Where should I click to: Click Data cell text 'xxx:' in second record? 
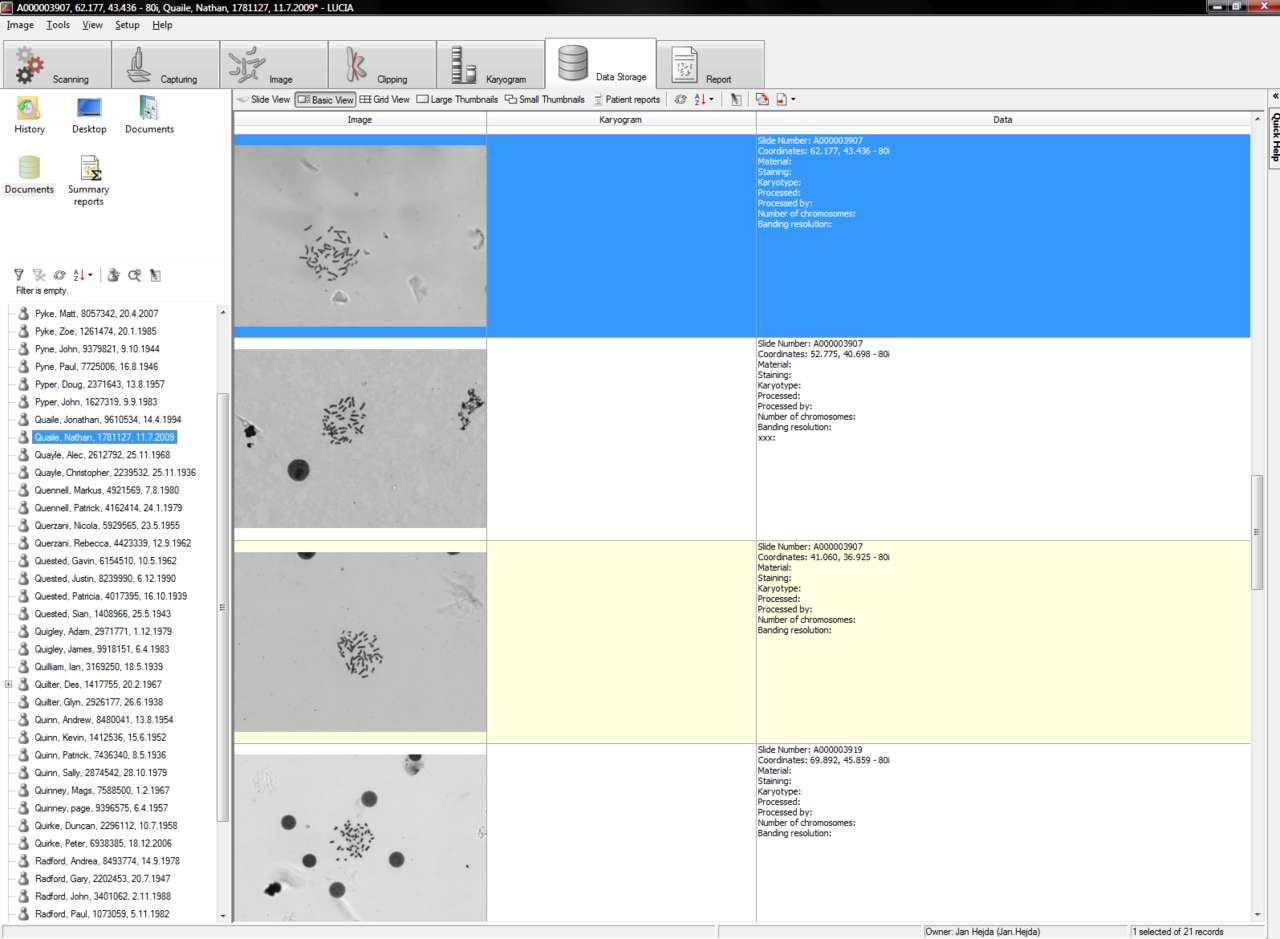click(766, 438)
